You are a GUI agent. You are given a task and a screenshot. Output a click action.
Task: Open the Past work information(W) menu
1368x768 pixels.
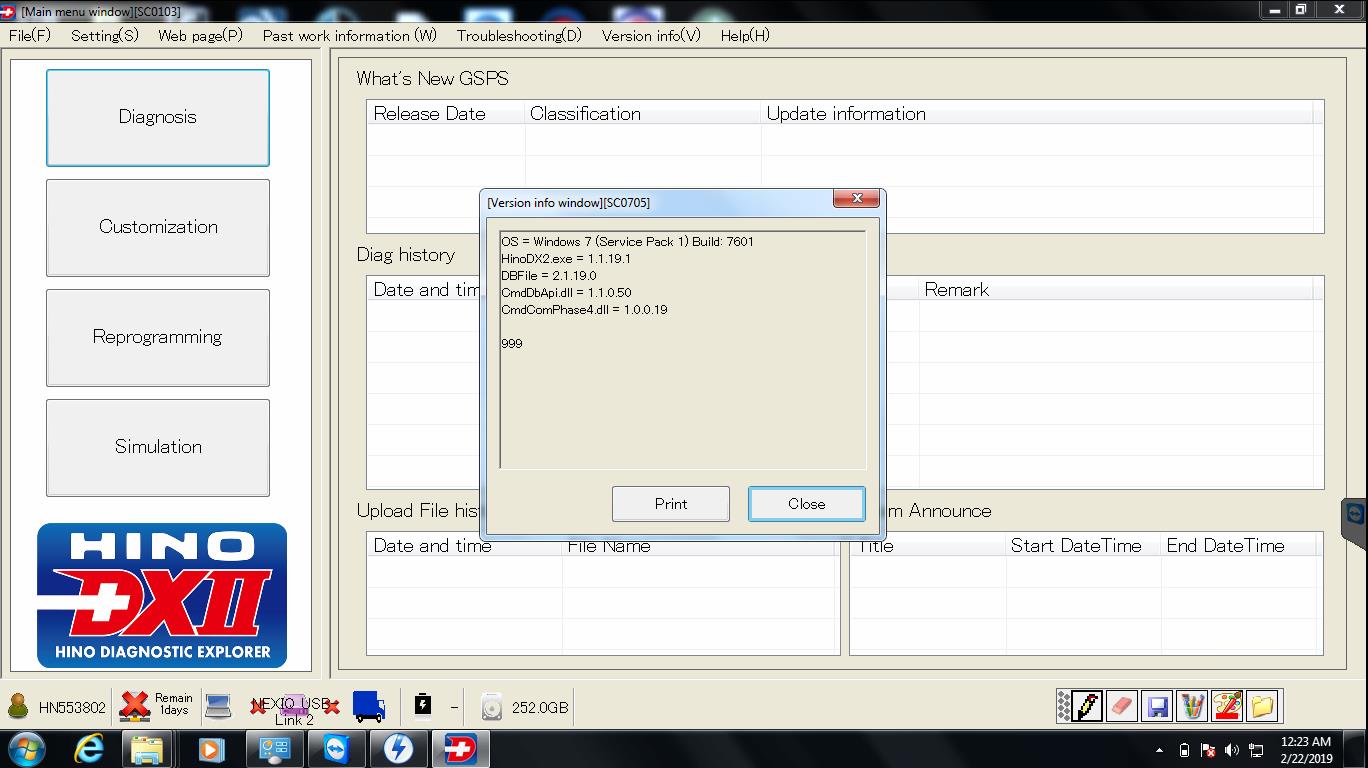(349, 35)
